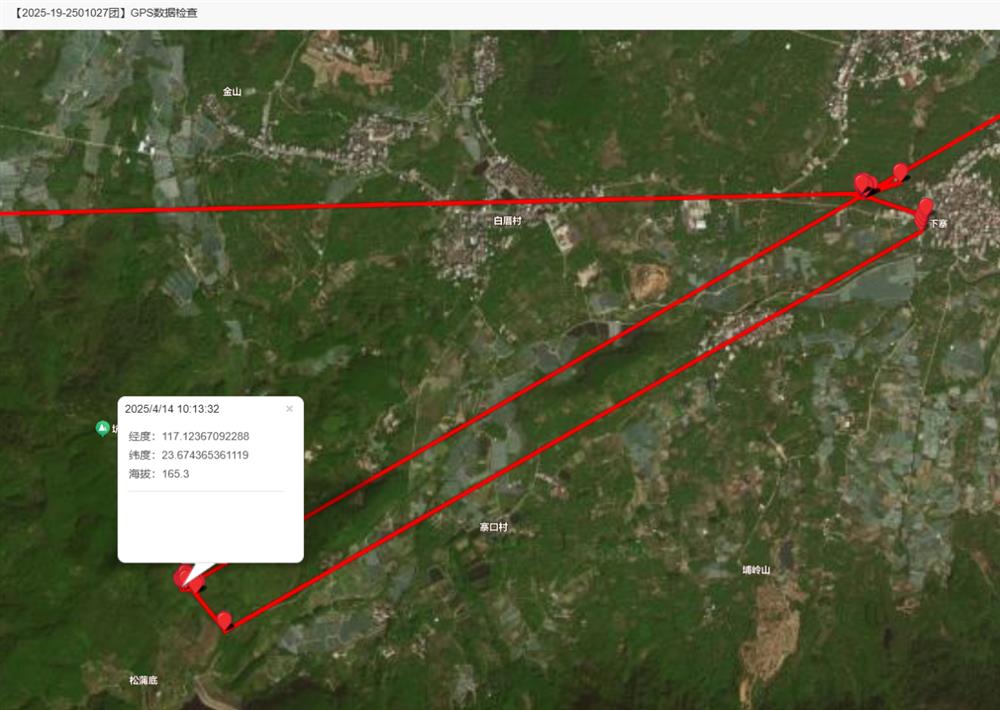The image size is (1000, 710).
Task: Click longitude value 117.12367092288
Action: 205,436
